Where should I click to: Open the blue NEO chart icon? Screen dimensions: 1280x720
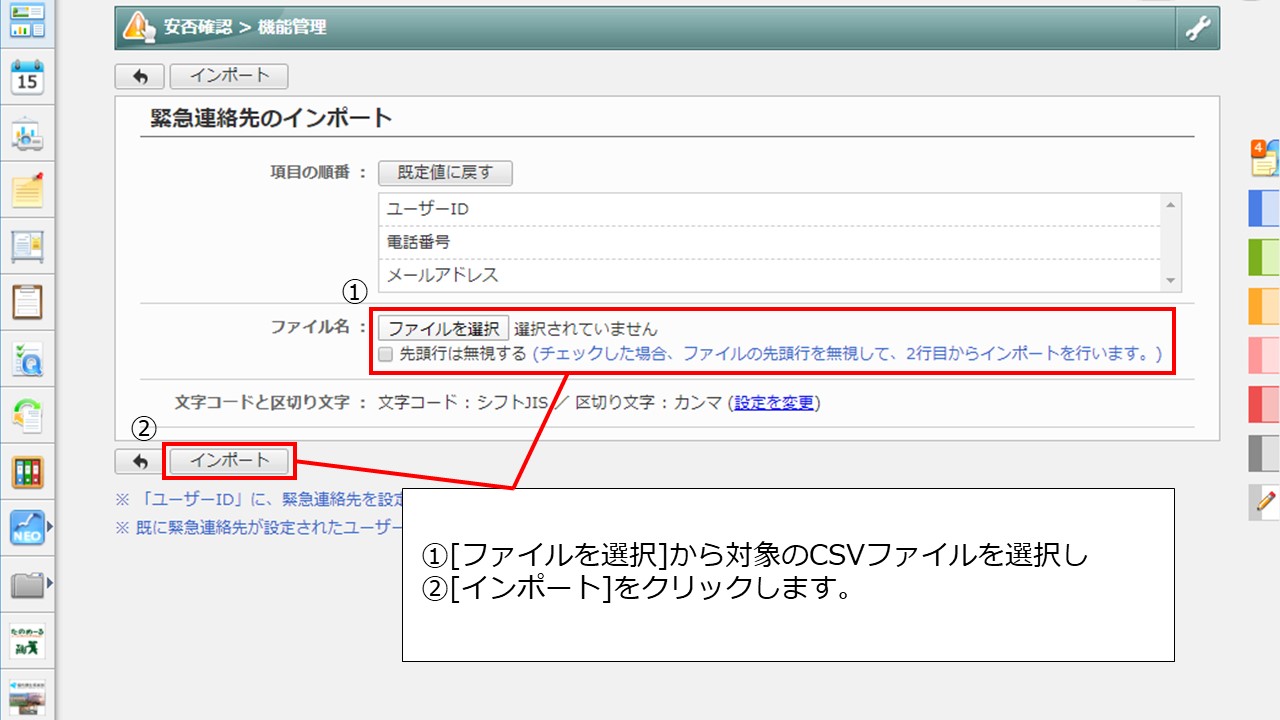pyautogui.click(x=27, y=527)
